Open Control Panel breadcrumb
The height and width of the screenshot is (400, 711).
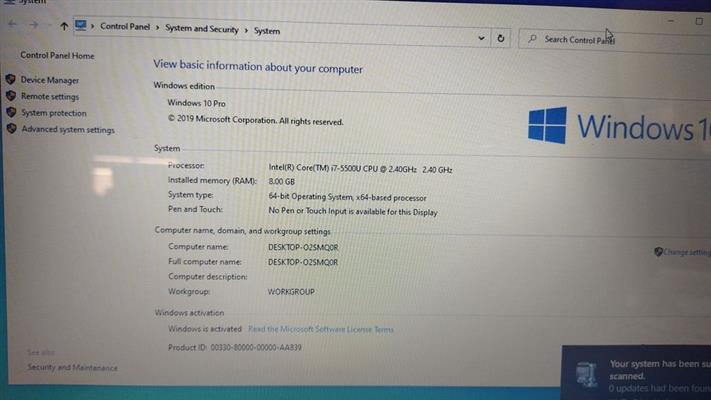click(125, 27)
